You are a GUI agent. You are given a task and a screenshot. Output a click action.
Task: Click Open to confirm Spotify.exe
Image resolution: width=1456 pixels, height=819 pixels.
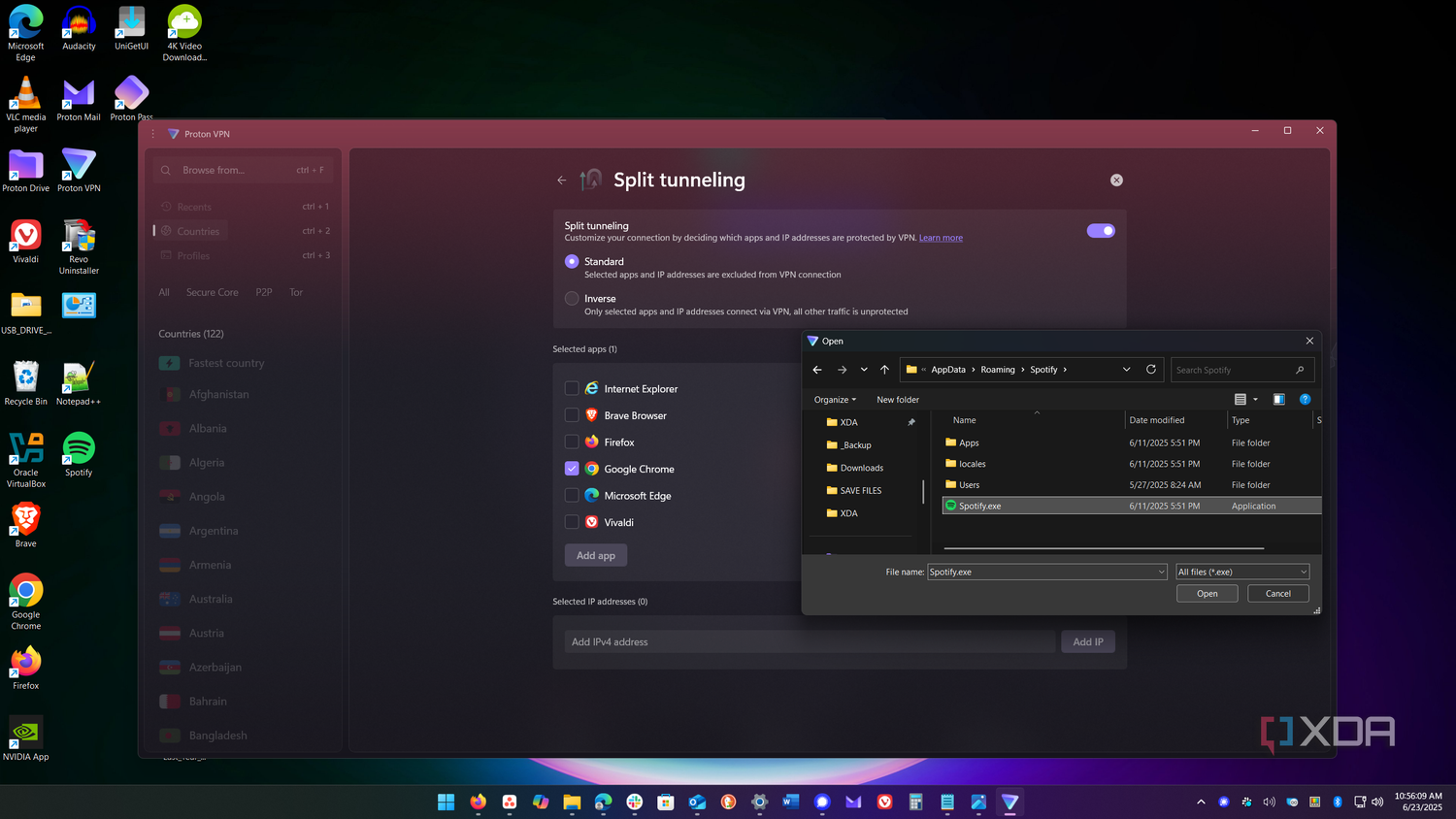click(1207, 594)
